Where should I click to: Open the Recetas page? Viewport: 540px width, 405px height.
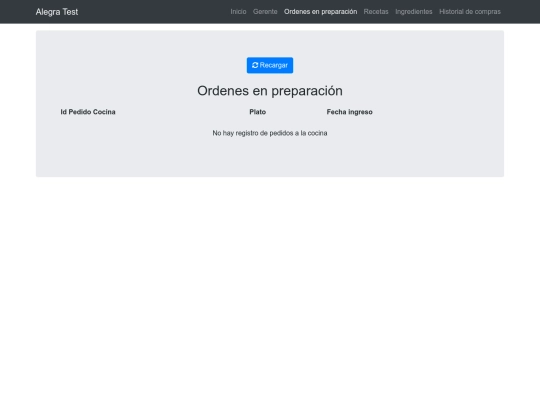coord(376,12)
